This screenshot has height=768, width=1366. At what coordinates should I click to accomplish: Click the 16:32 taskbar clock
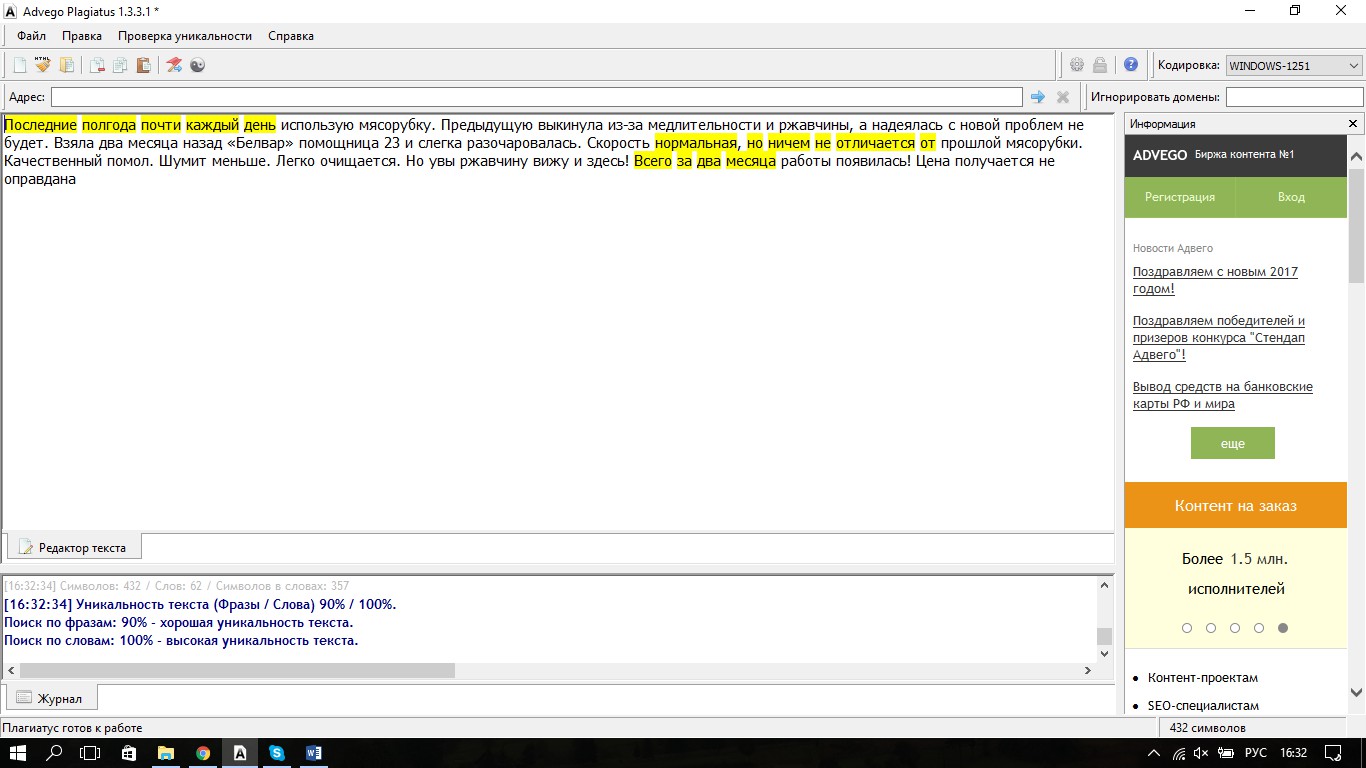click(x=1294, y=753)
